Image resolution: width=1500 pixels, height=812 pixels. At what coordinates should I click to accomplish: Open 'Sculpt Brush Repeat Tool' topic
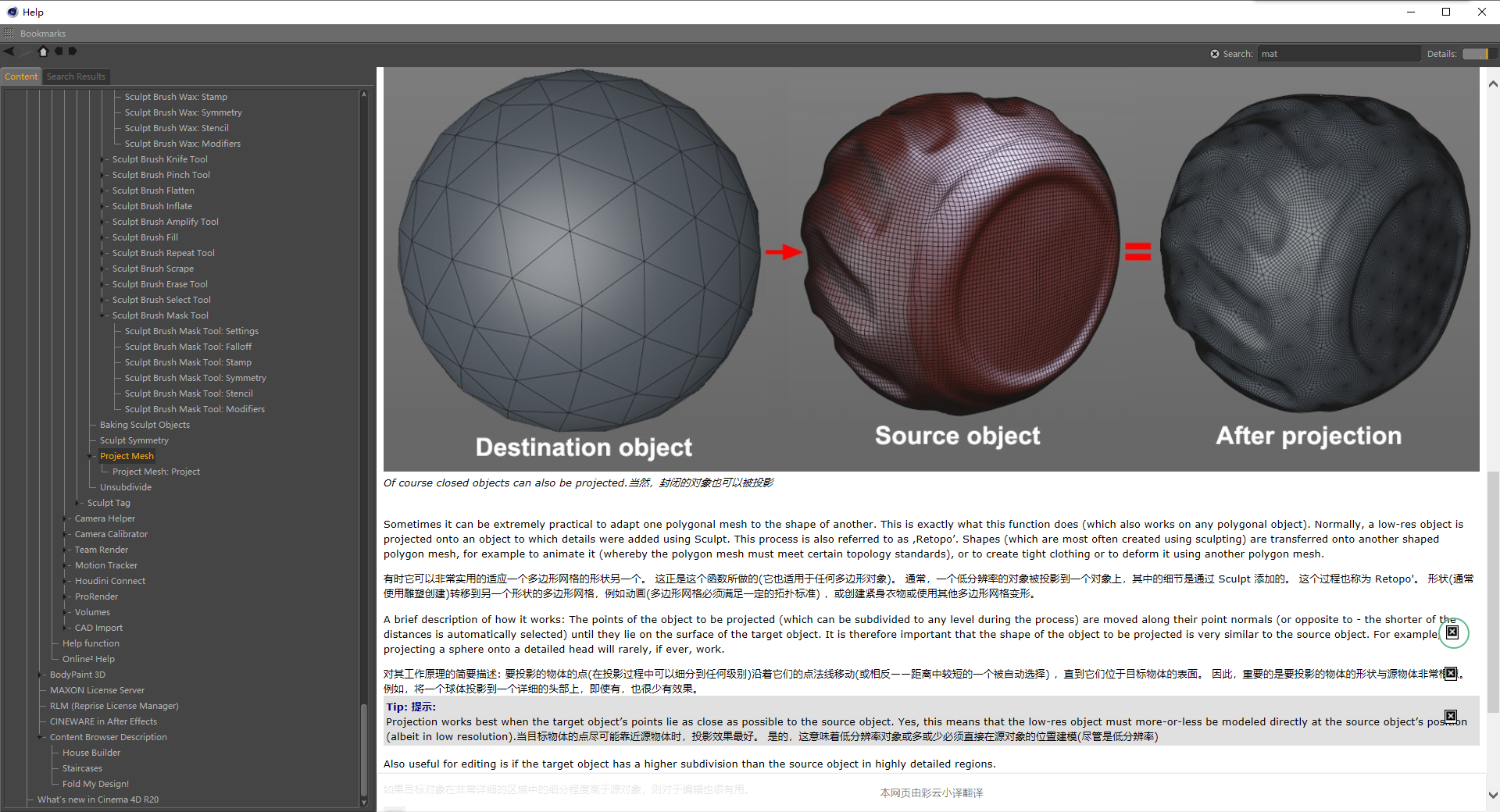pyautogui.click(x=163, y=253)
